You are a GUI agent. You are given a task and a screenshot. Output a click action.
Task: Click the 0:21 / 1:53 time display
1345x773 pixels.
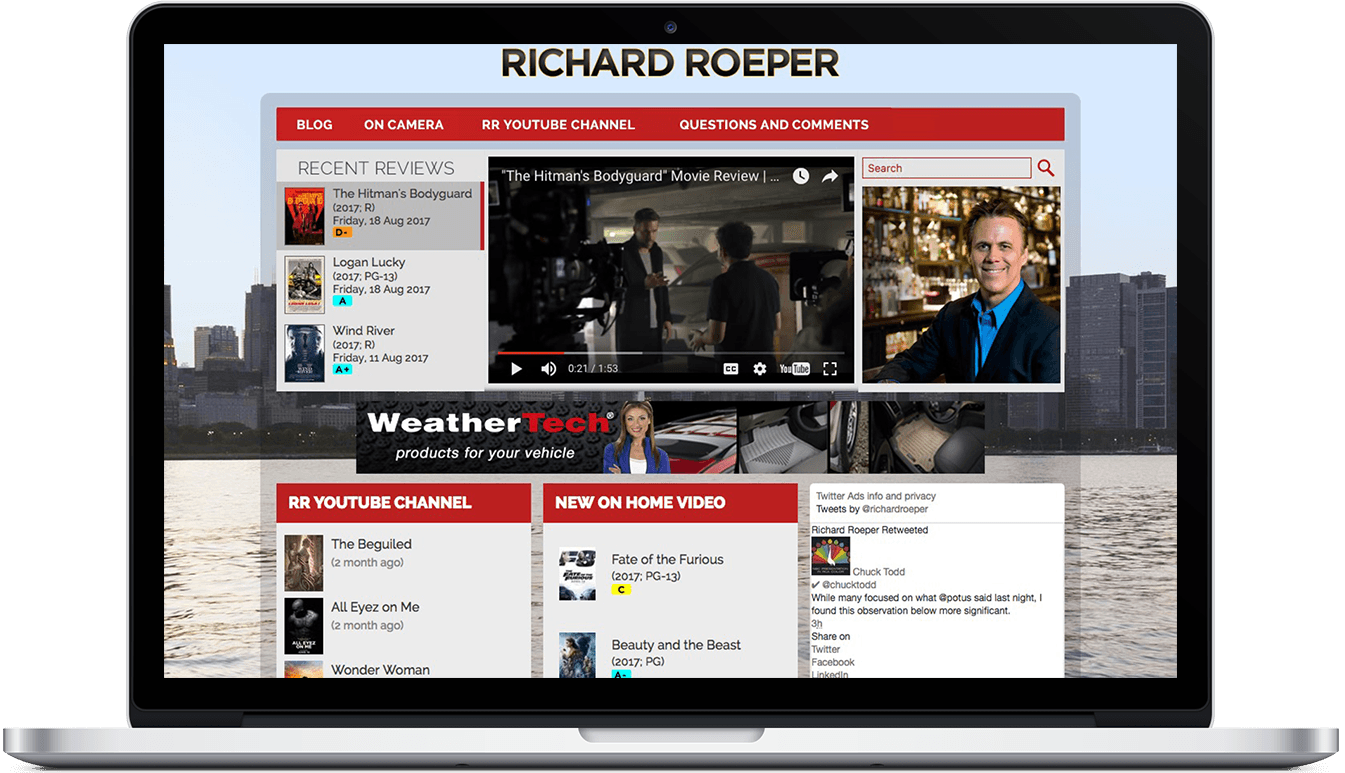pyautogui.click(x=593, y=369)
